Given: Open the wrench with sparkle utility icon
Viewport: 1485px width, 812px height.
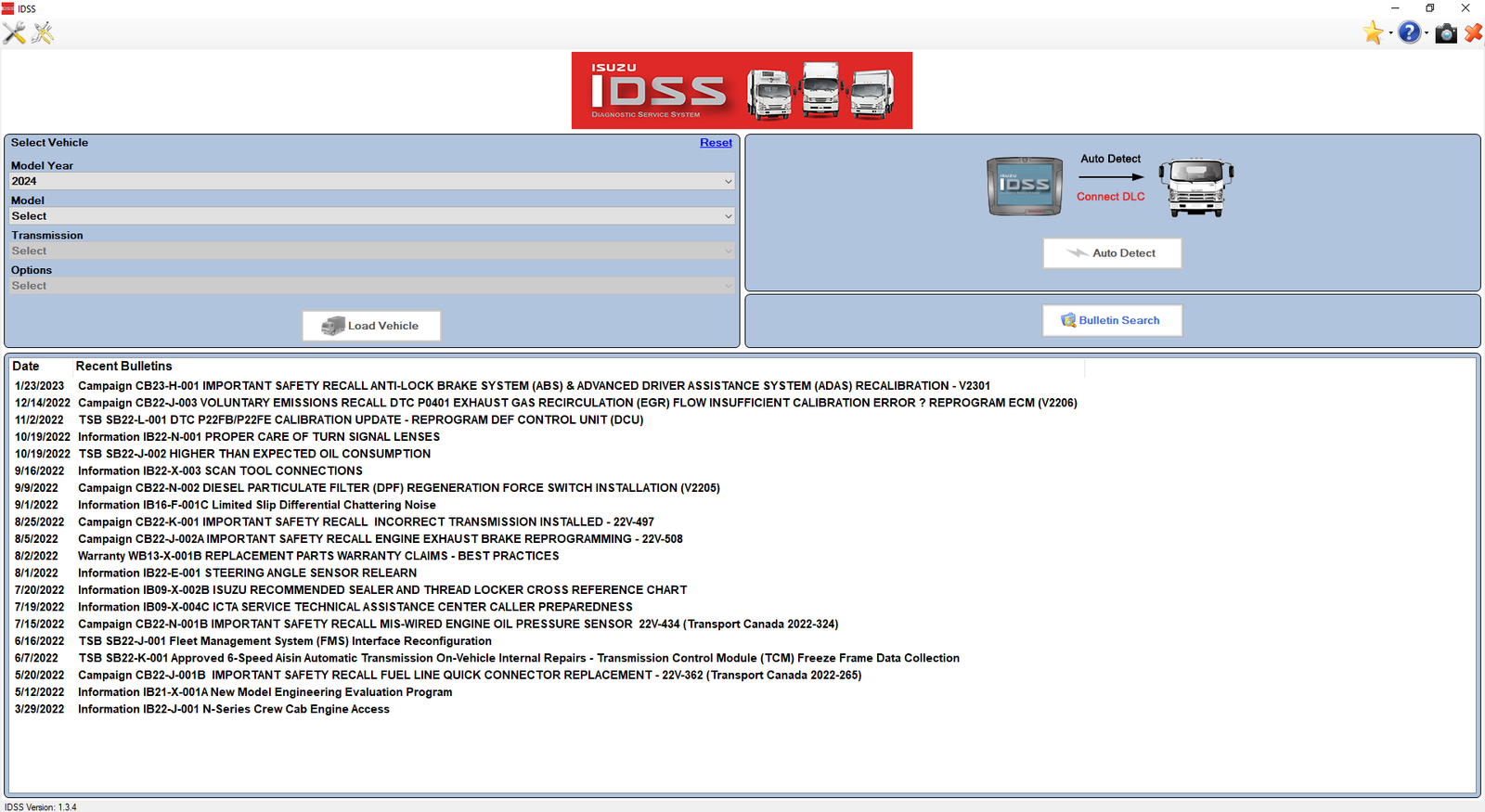Looking at the screenshot, I should click(x=43, y=33).
